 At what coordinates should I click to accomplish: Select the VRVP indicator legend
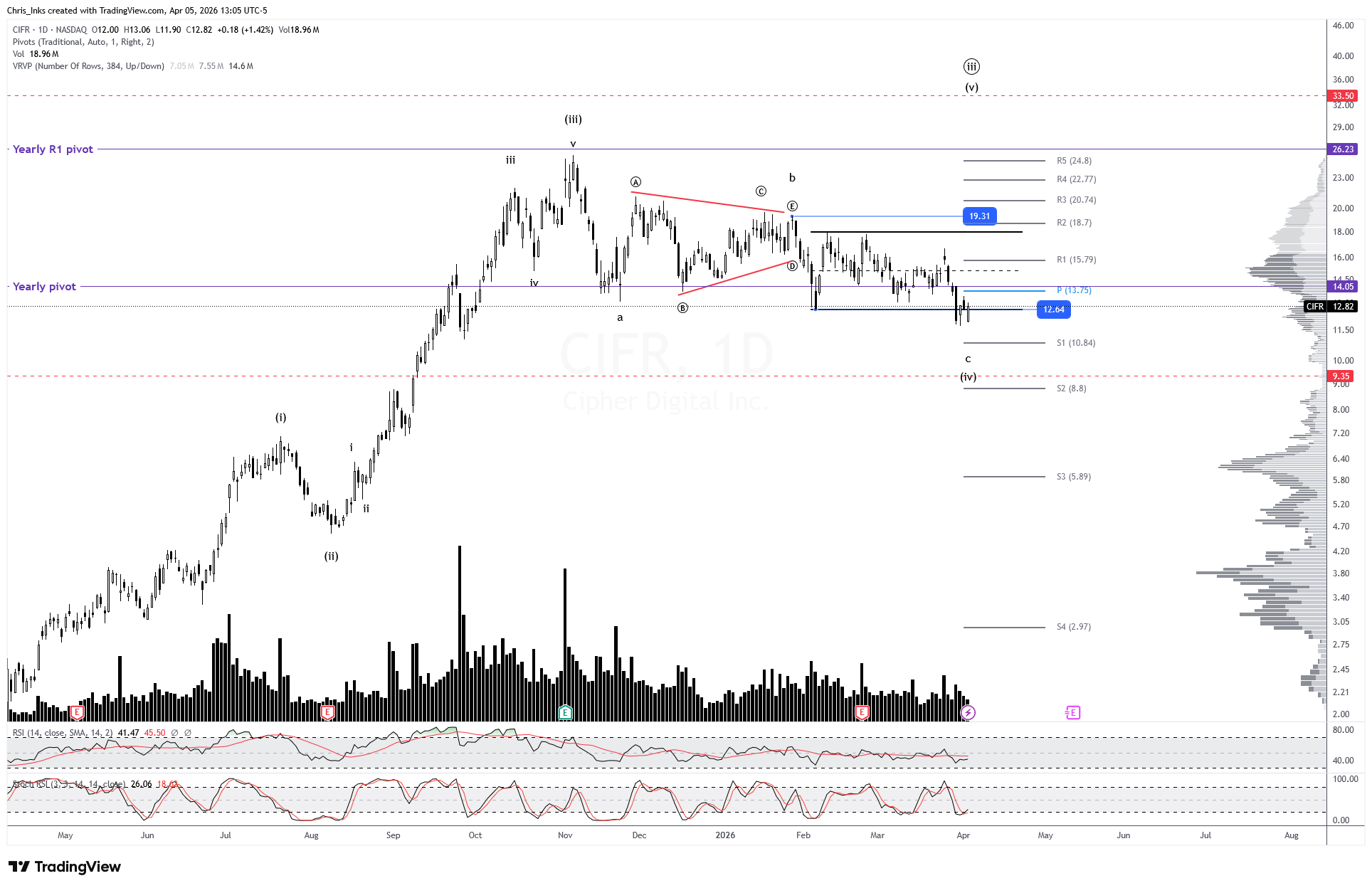[x=88, y=66]
